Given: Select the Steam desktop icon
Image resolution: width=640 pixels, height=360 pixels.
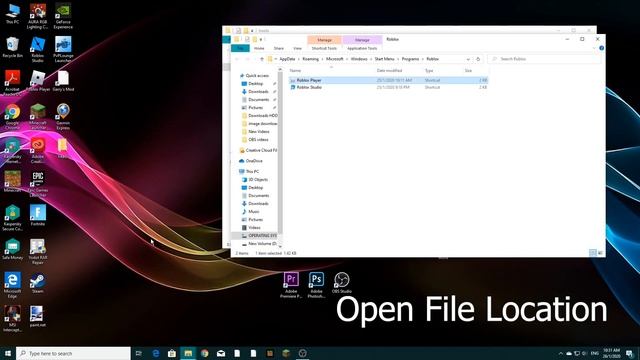Looking at the screenshot, I should 38,283.
